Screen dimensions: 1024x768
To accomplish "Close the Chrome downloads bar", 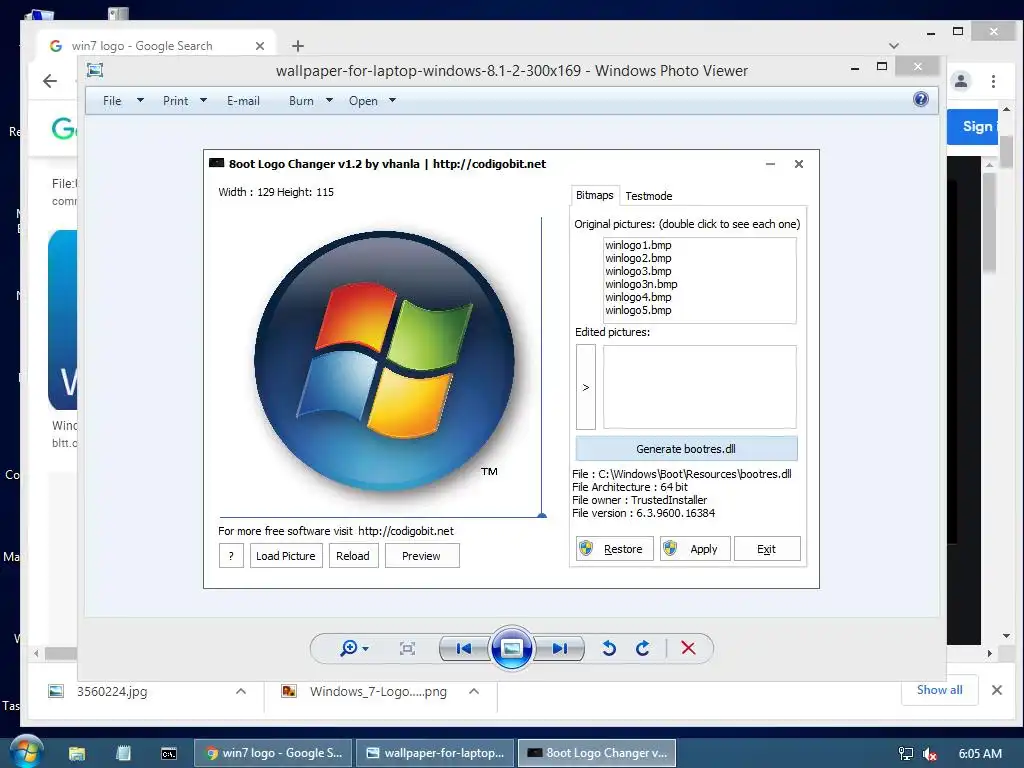I will click(997, 690).
